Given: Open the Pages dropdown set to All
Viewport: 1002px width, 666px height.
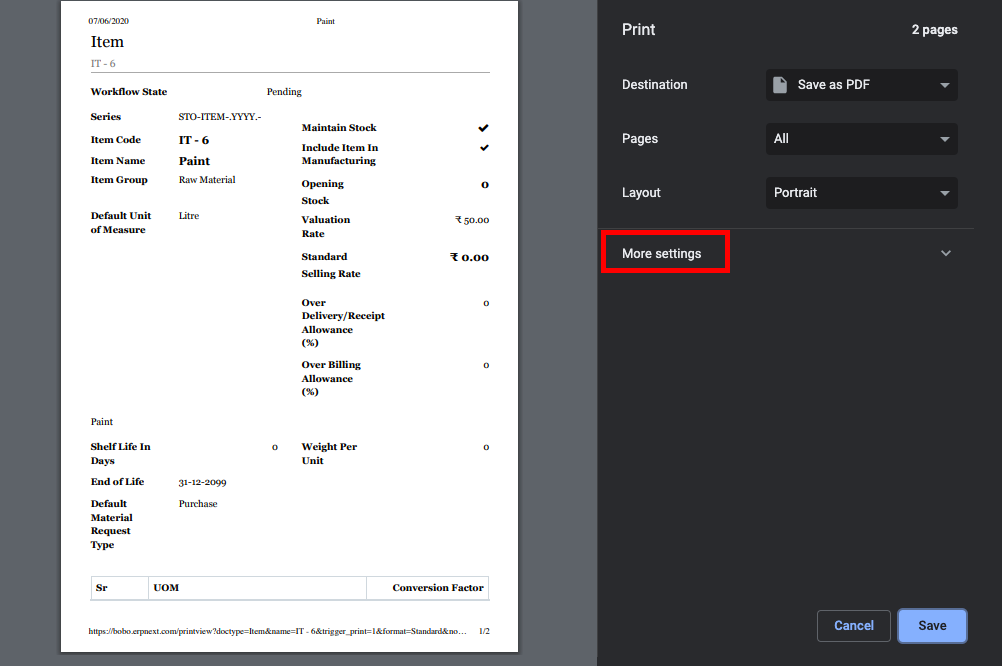Looking at the screenshot, I should pos(861,139).
